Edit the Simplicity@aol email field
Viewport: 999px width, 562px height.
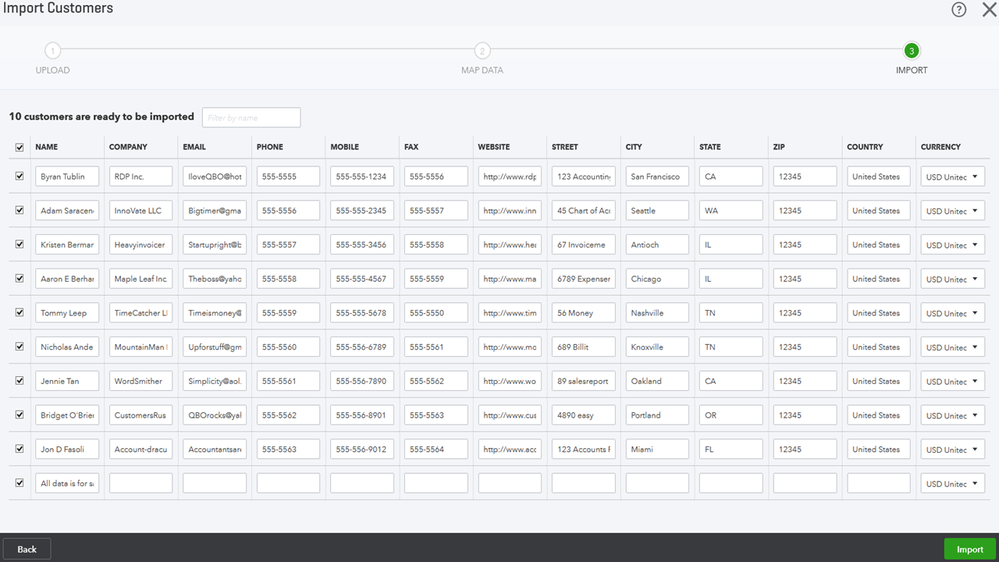point(215,381)
